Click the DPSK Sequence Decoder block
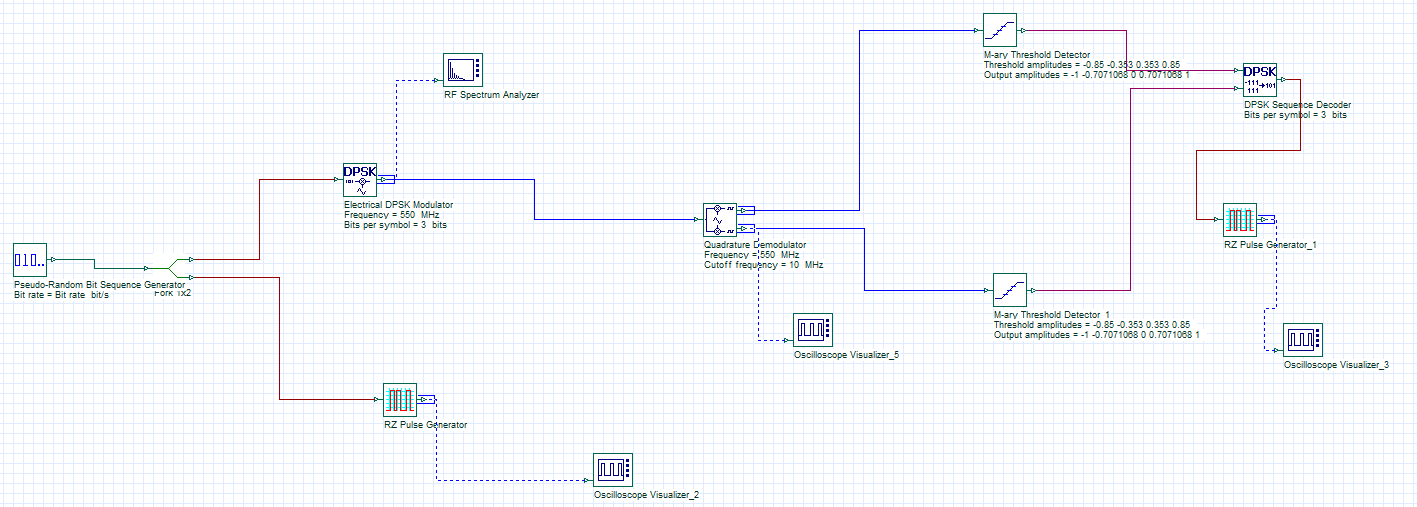The image size is (1417, 507). coord(1259,80)
